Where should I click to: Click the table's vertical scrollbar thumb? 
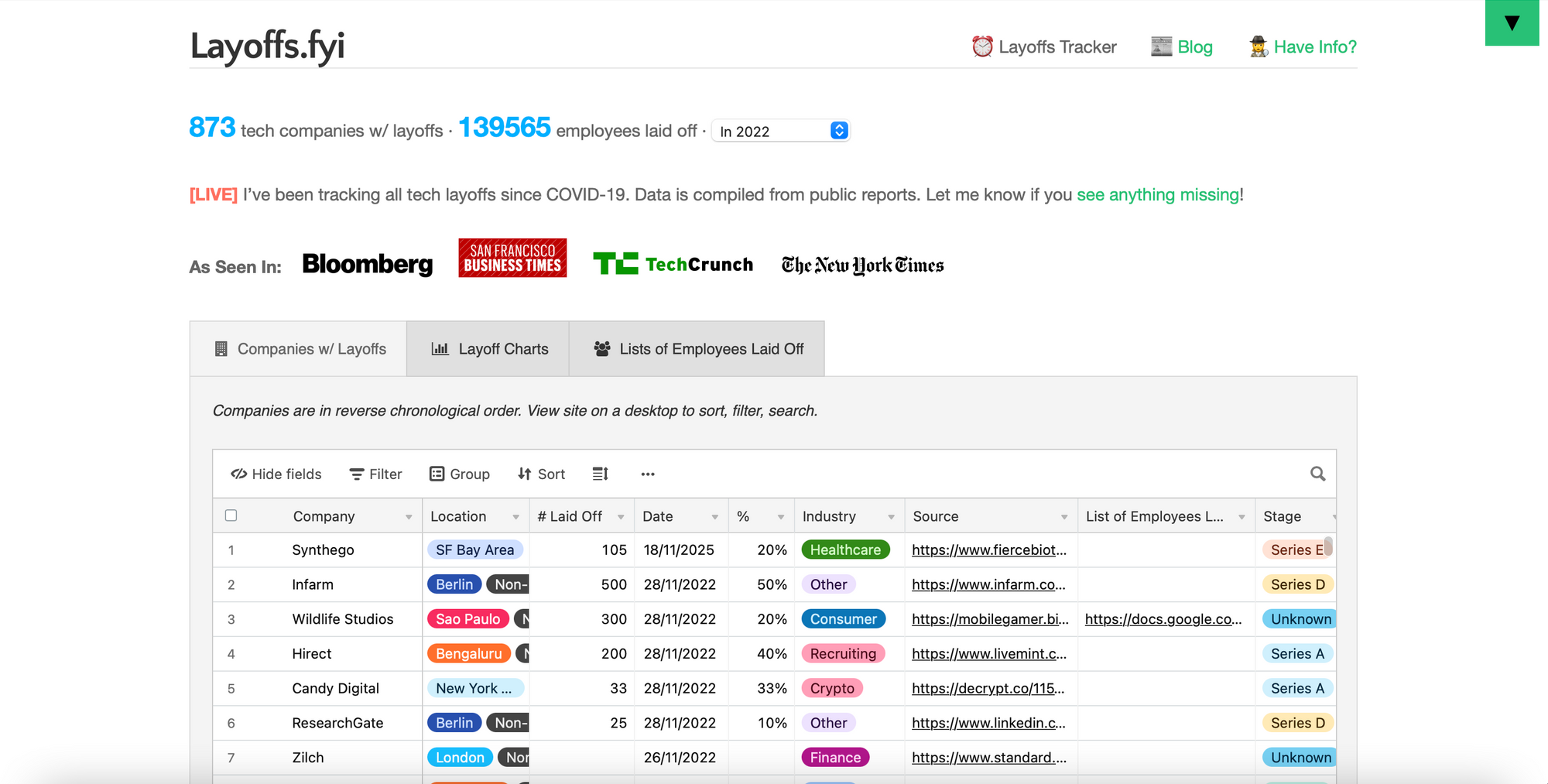(x=1328, y=546)
